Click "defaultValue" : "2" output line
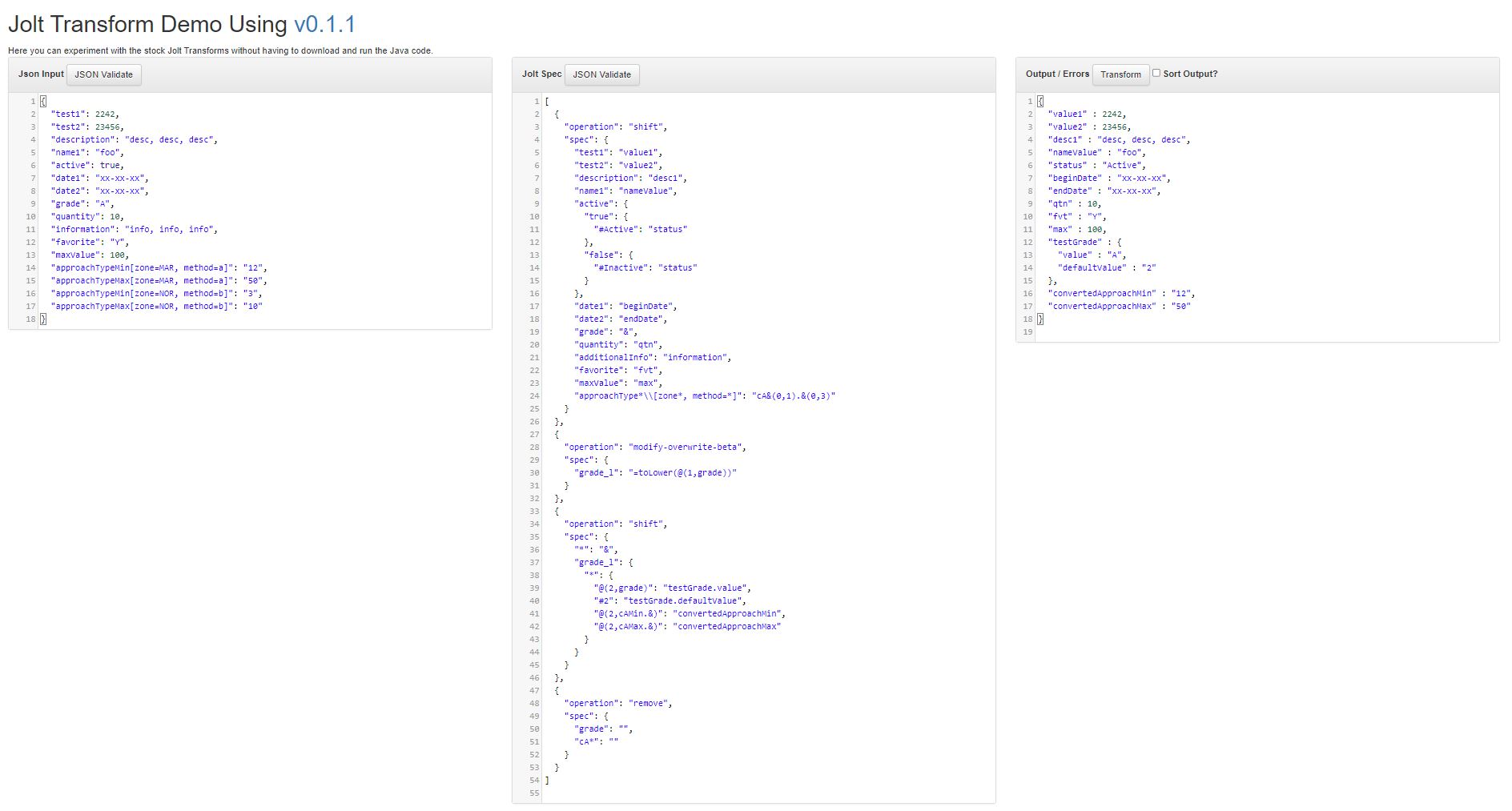This screenshot has width=1512, height=811. point(1107,268)
